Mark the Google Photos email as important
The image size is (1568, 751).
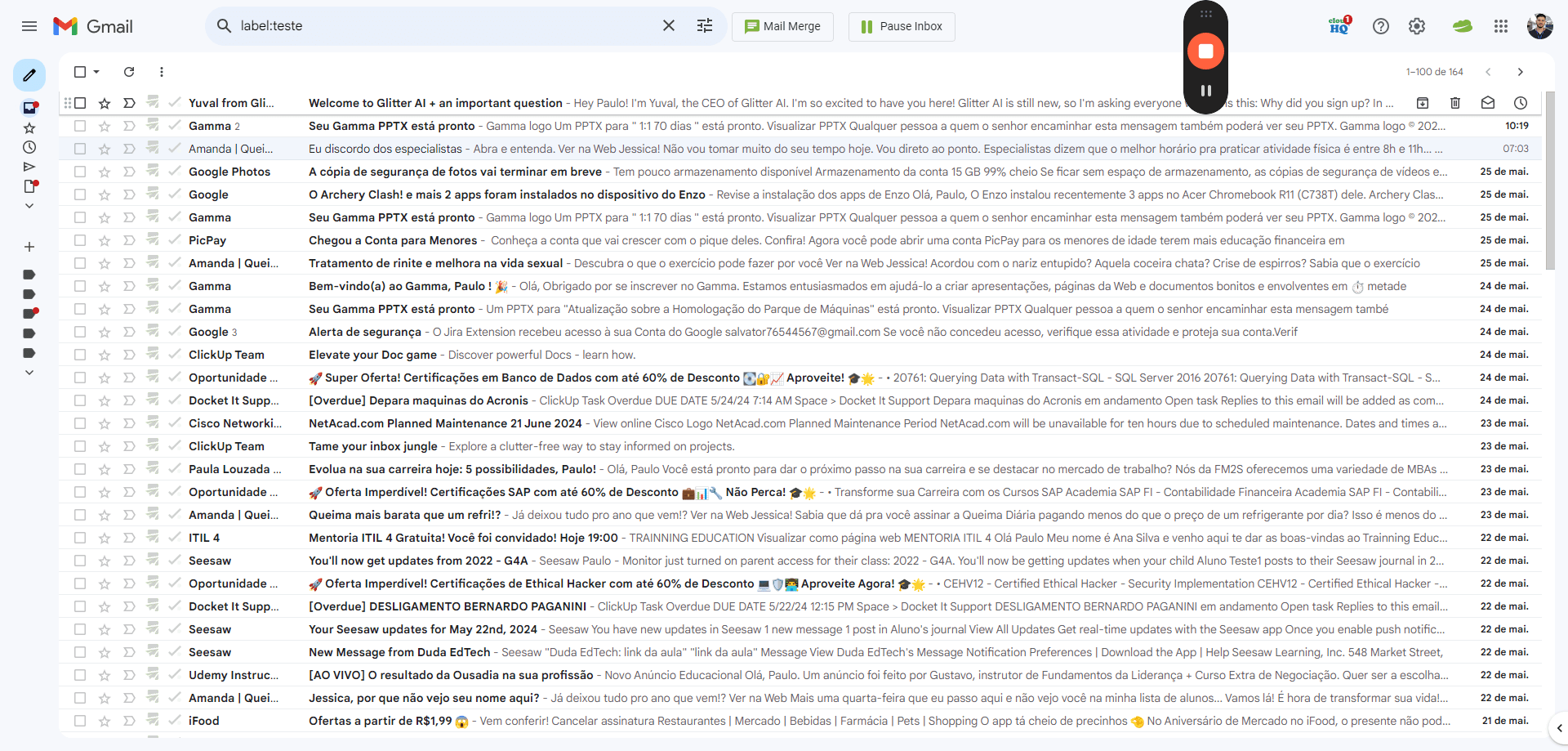coord(129,172)
